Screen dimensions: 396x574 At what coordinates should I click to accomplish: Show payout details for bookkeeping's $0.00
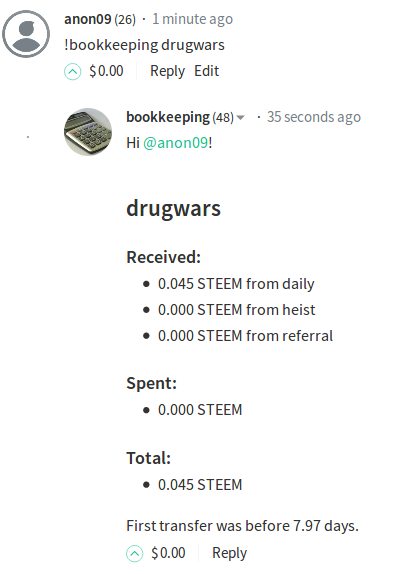(168, 553)
